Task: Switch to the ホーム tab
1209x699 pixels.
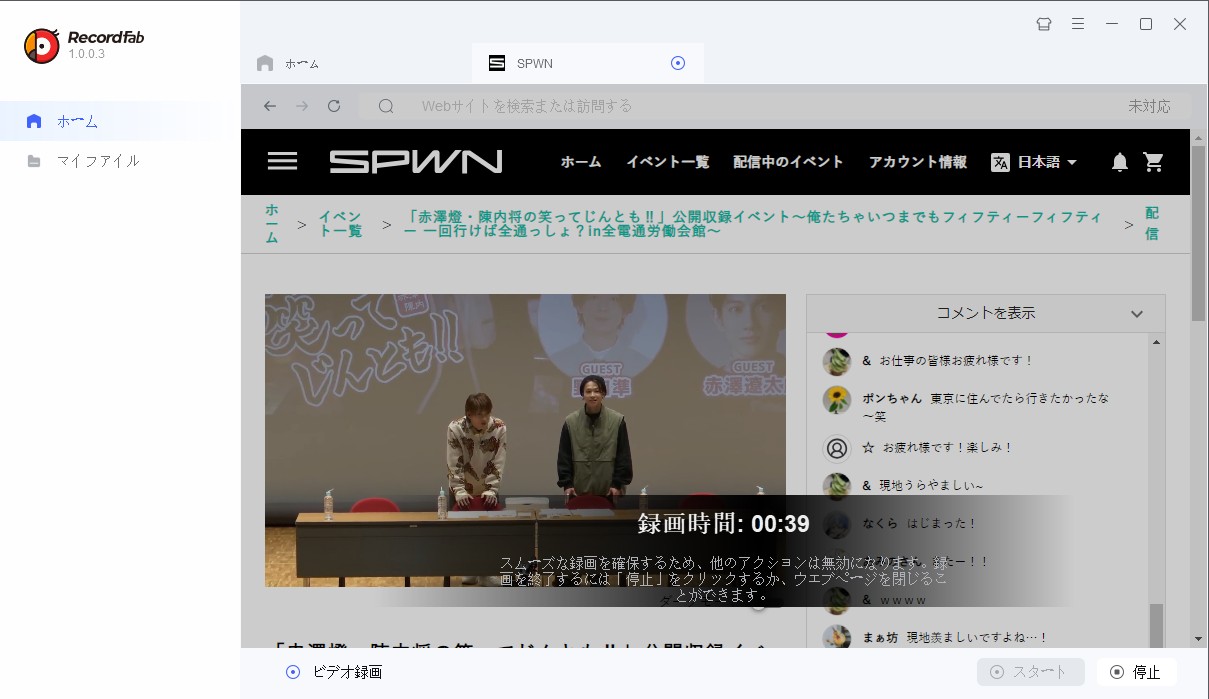Action: tap(356, 63)
